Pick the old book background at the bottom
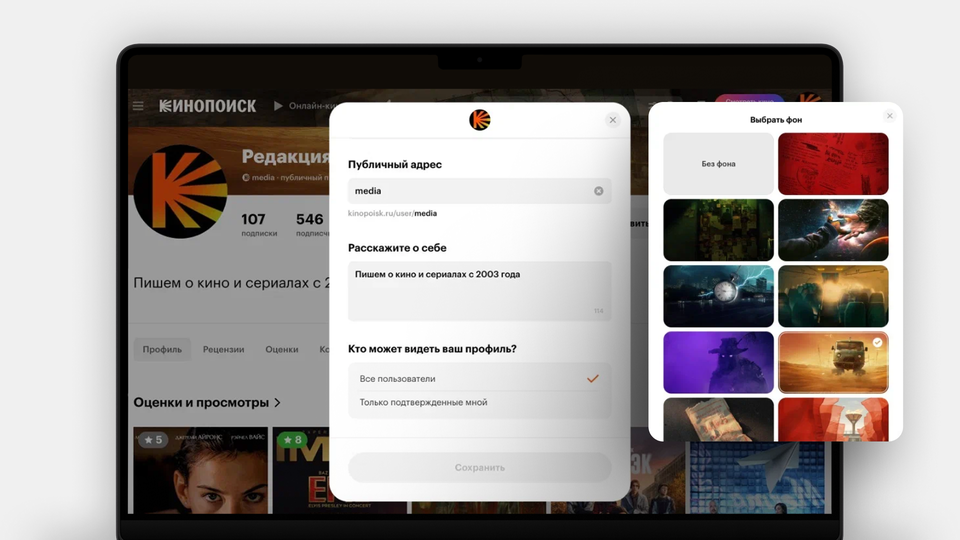The width and height of the screenshot is (960, 540). click(718, 420)
